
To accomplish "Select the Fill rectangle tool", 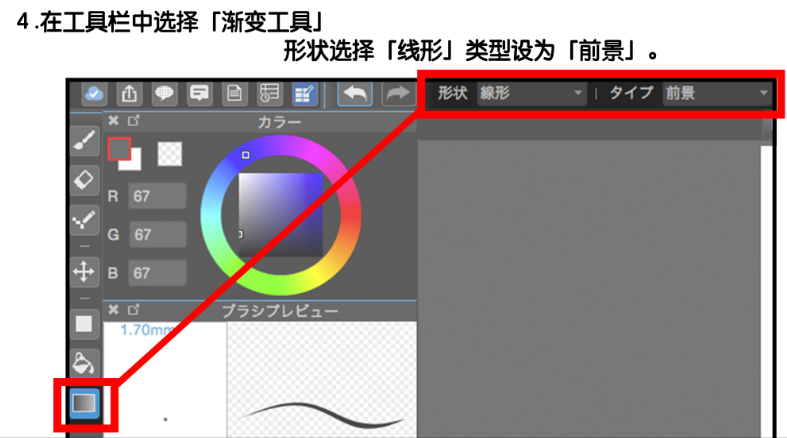I will (x=84, y=324).
